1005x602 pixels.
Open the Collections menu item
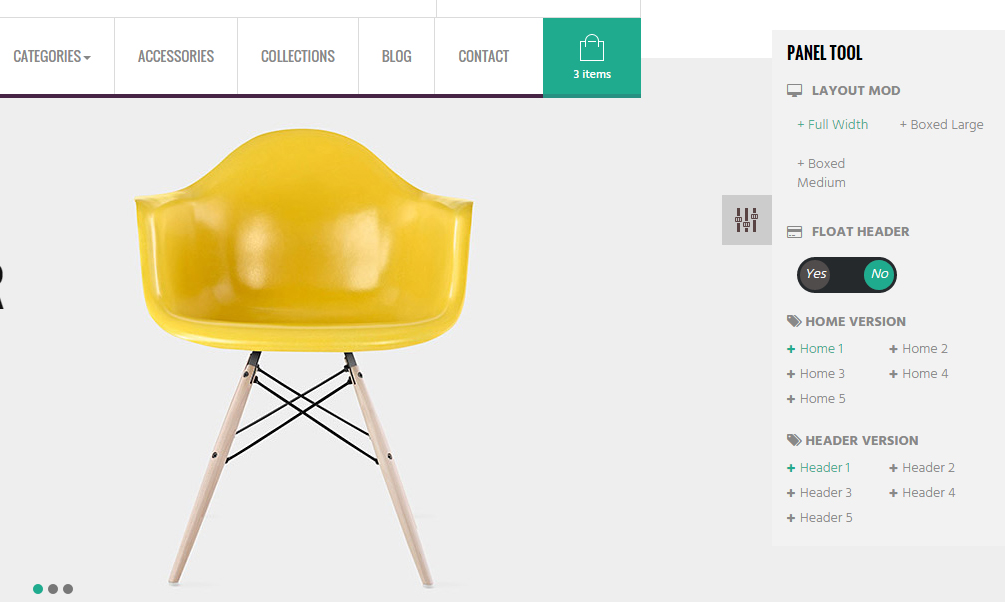coord(298,56)
